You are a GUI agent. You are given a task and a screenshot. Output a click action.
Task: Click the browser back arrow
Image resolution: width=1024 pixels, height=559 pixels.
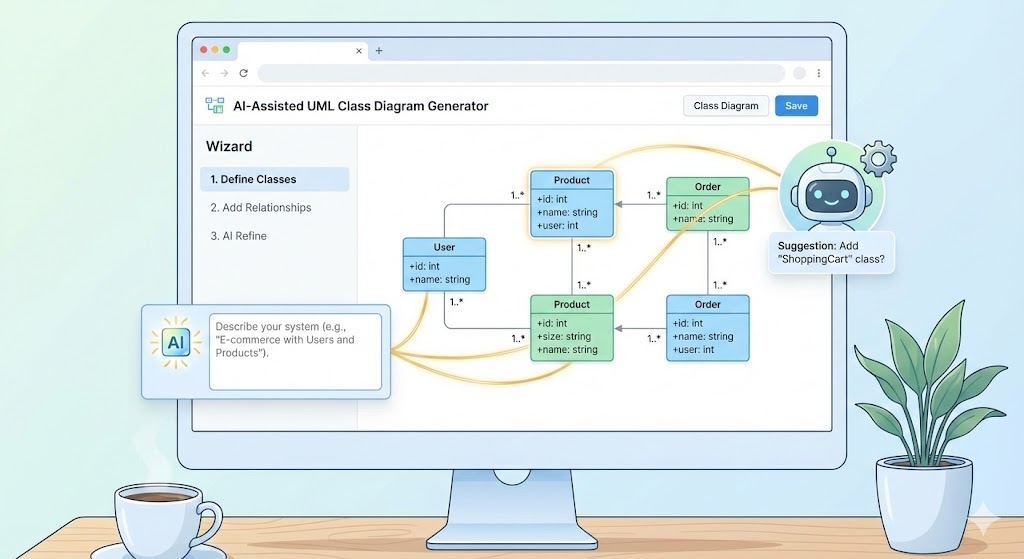(206, 73)
